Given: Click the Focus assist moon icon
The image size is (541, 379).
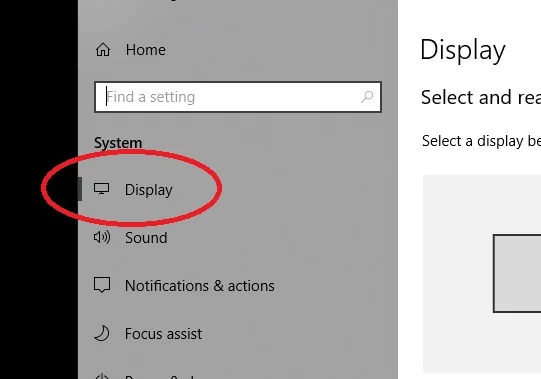Looking at the screenshot, I should point(102,333).
